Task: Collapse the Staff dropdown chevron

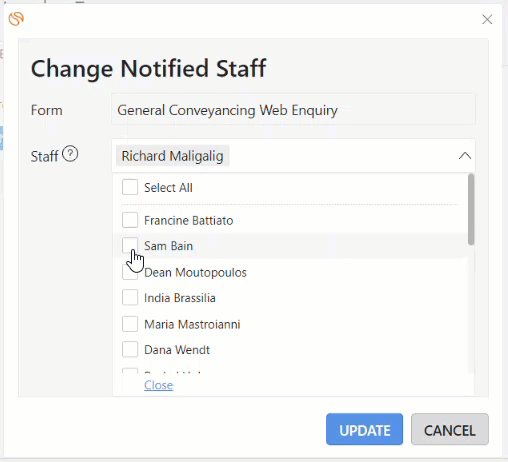Action: click(465, 156)
